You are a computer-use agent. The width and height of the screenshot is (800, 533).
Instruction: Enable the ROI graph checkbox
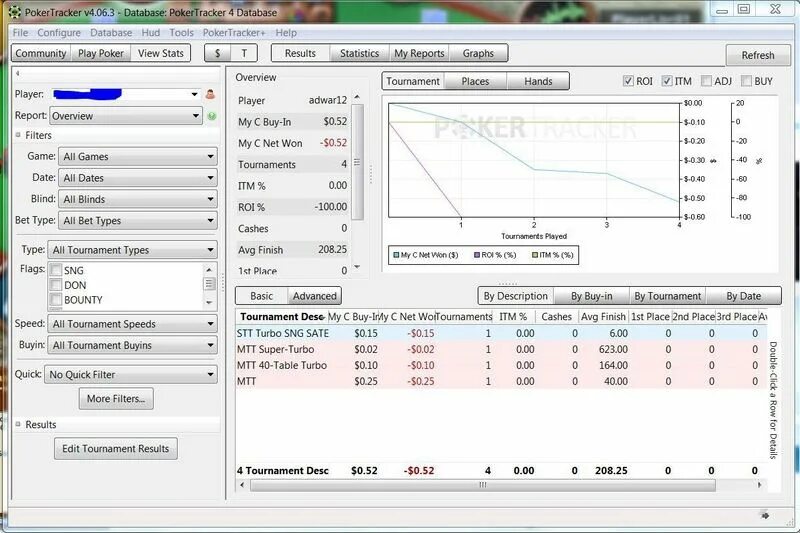pos(628,81)
